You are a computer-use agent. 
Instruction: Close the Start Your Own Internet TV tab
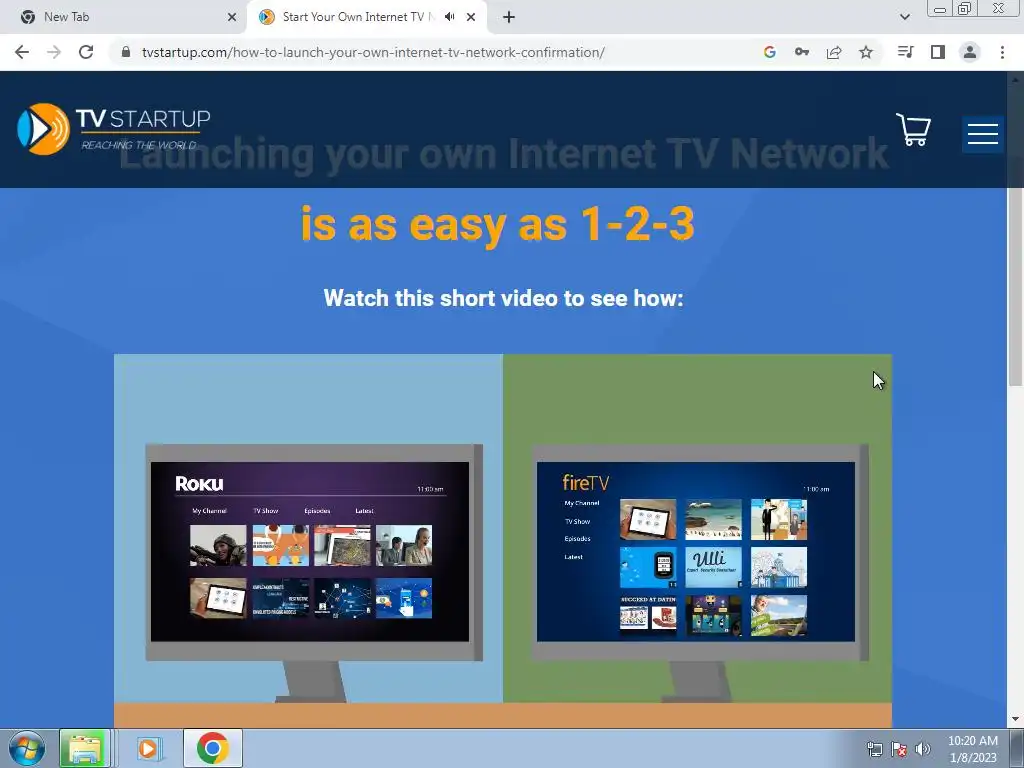pos(471,17)
